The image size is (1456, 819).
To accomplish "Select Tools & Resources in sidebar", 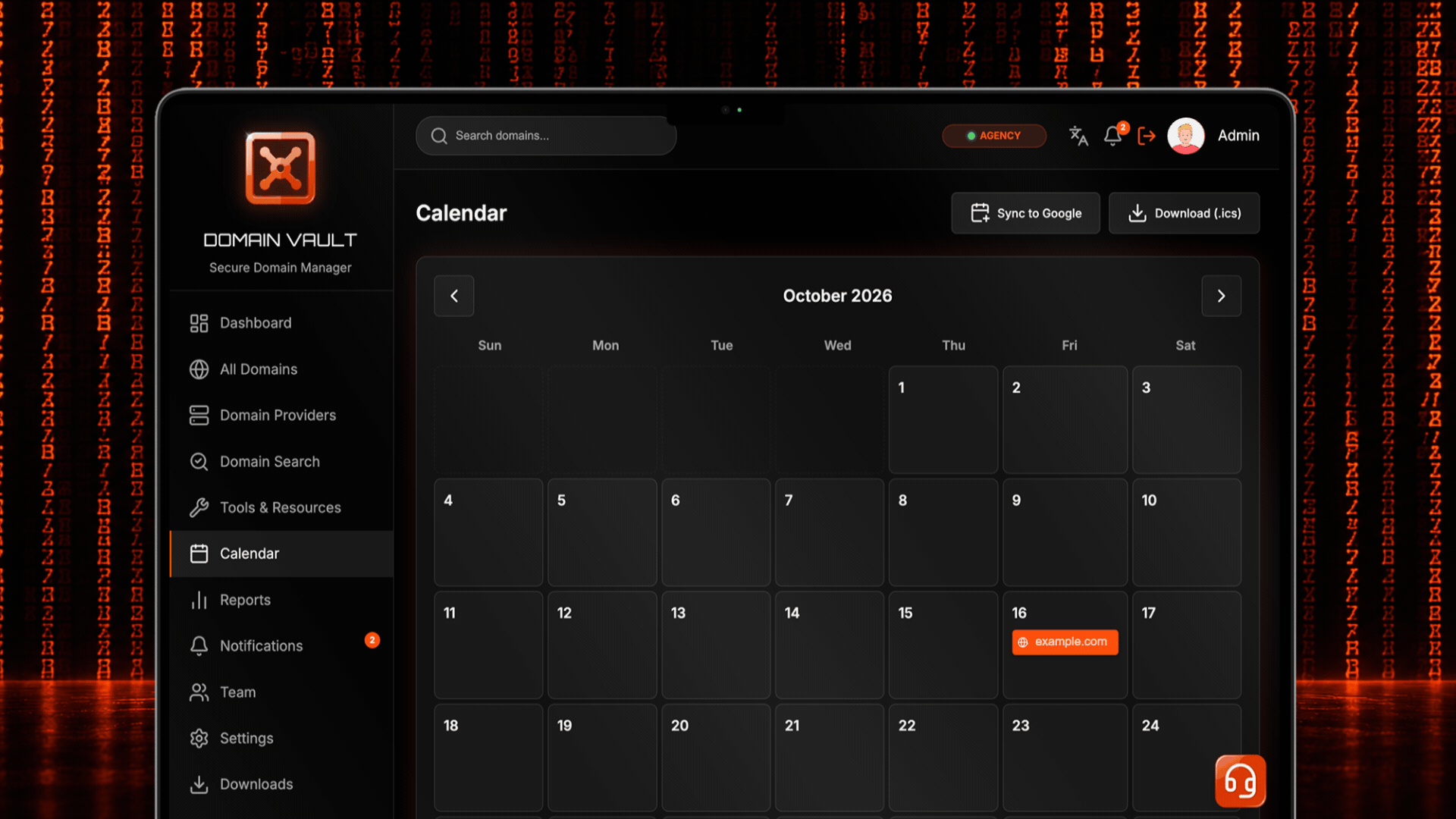I will [x=281, y=507].
